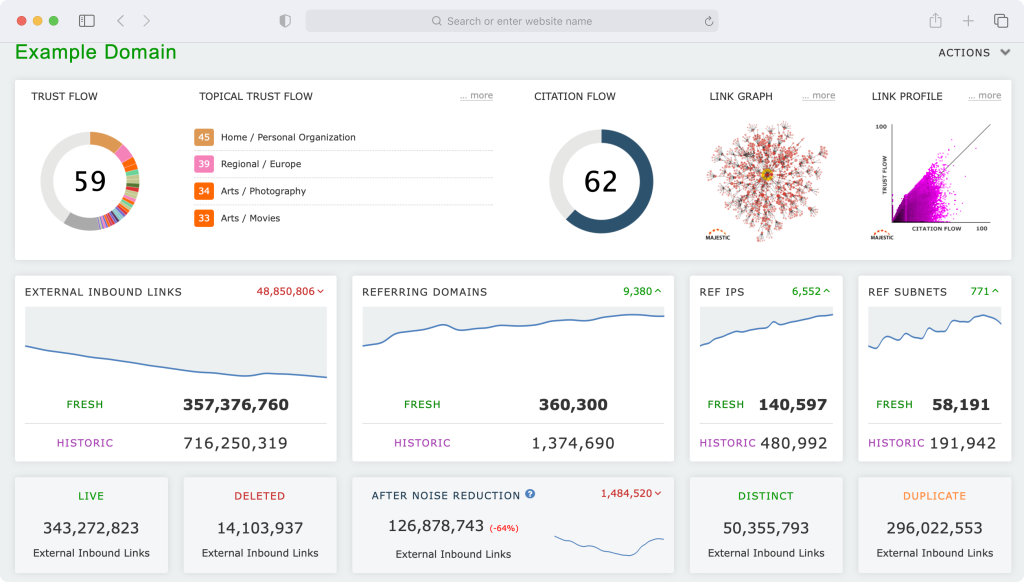Toggle the Safari sidebar icon
This screenshot has height=582, width=1024.
tap(87, 21)
